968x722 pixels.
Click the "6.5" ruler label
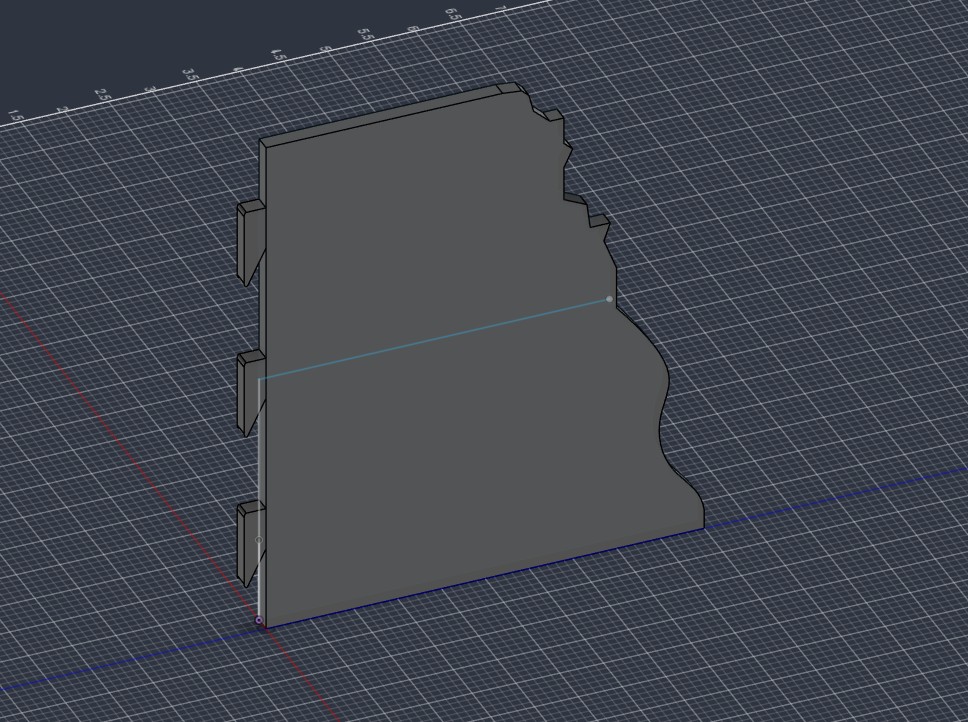[x=453, y=14]
